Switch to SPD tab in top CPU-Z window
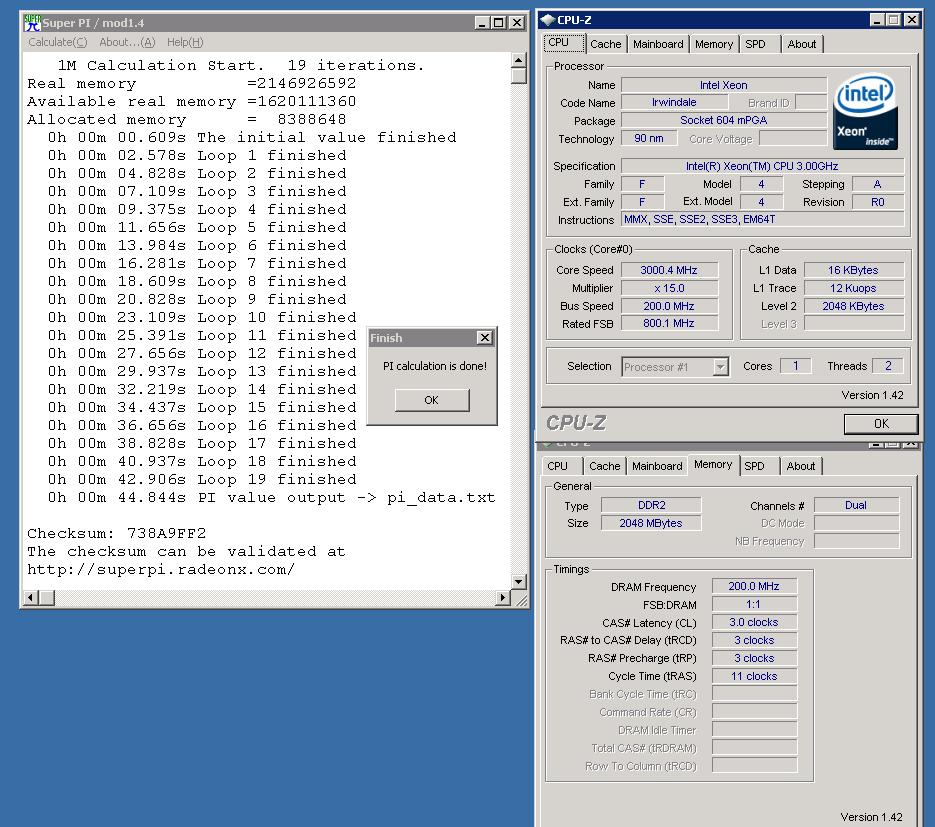The image size is (935, 827). point(755,44)
